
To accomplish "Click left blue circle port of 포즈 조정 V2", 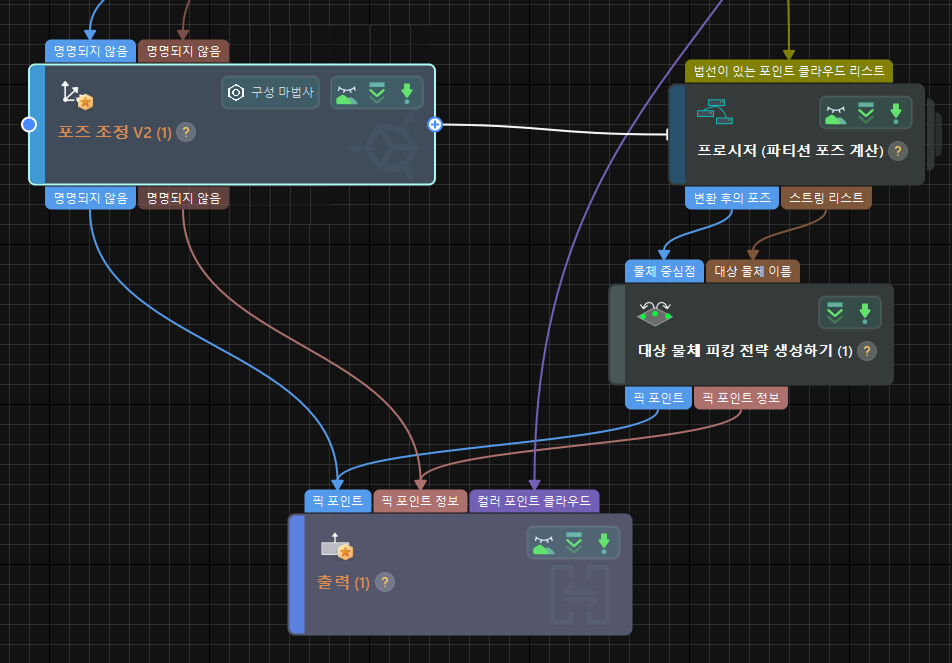I will tap(29, 124).
